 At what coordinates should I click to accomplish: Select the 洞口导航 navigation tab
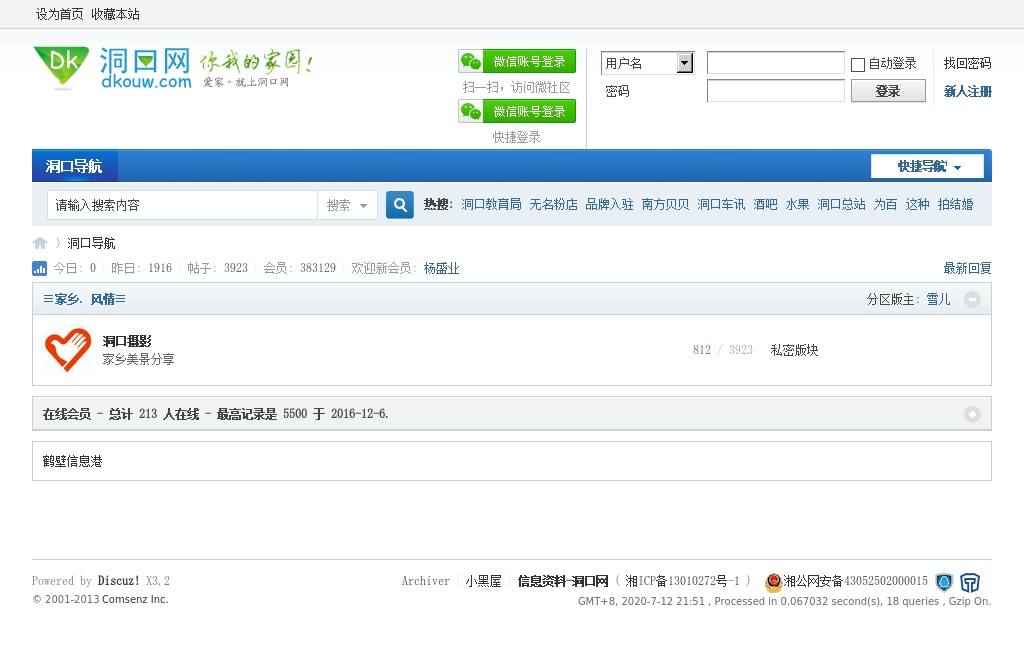pyautogui.click(x=74, y=166)
